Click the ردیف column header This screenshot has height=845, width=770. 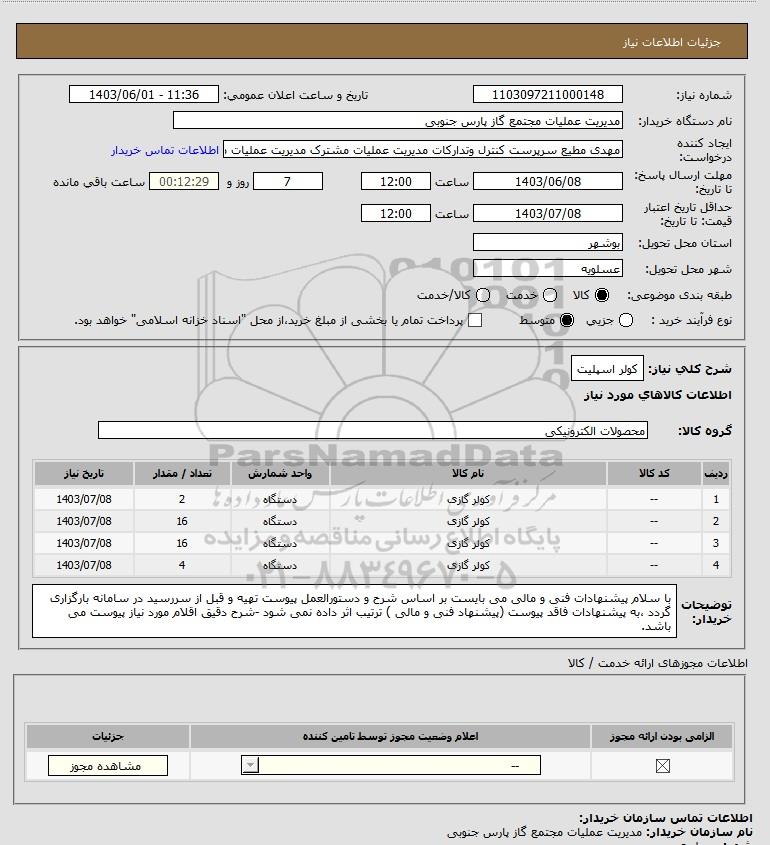(x=716, y=473)
